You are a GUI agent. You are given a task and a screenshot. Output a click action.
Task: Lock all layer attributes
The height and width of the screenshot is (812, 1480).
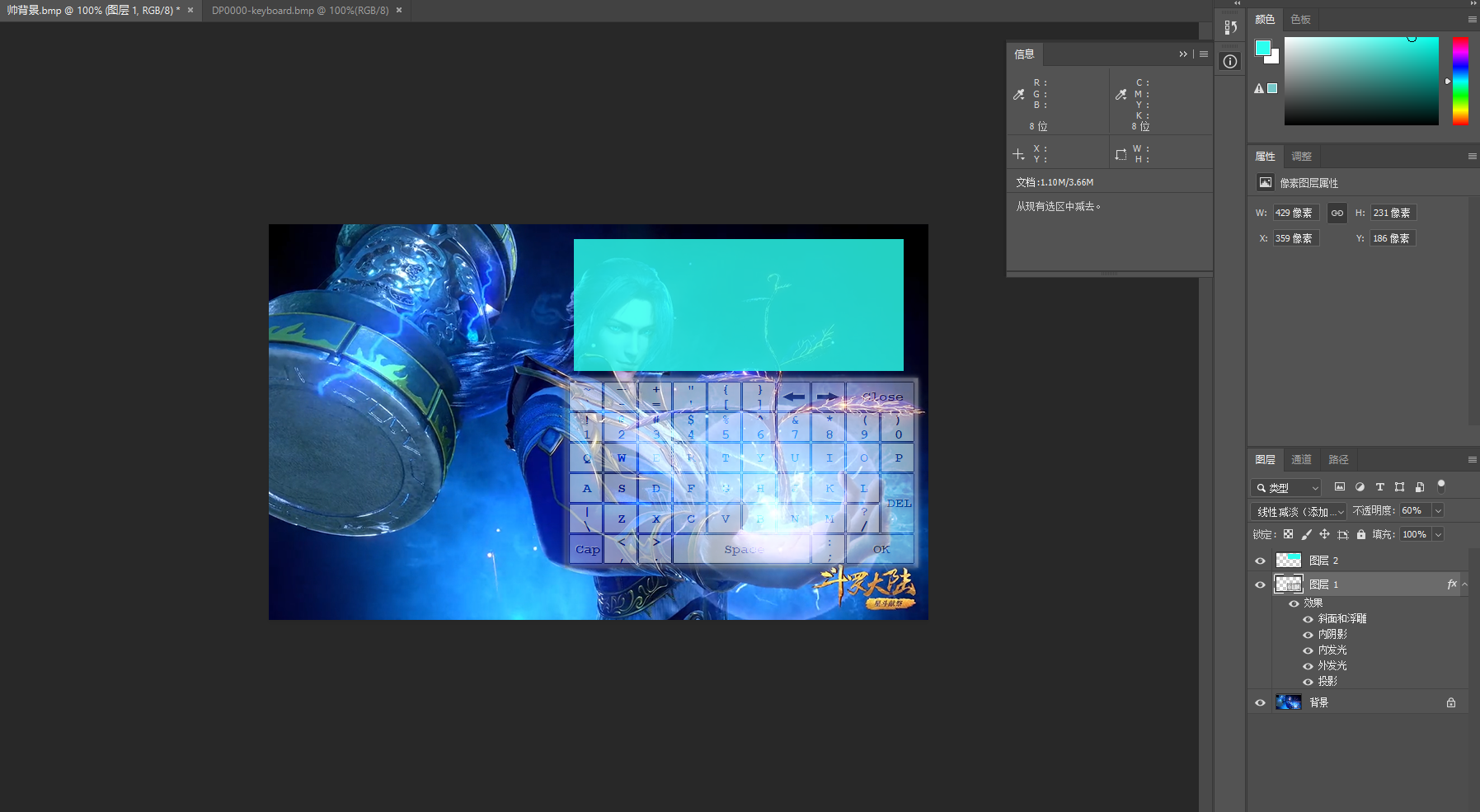tap(1361, 534)
